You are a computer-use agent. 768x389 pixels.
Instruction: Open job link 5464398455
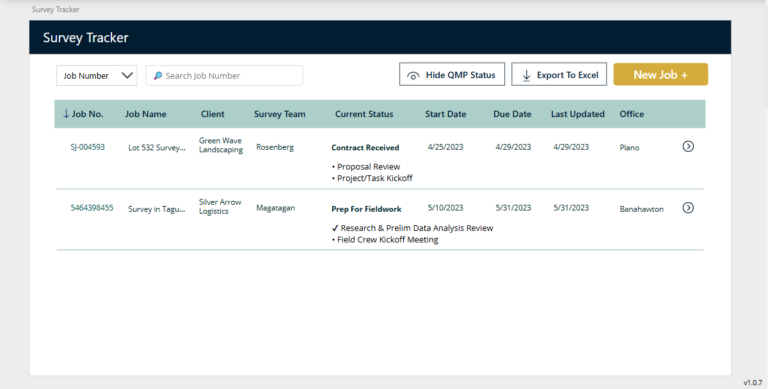click(x=92, y=208)
